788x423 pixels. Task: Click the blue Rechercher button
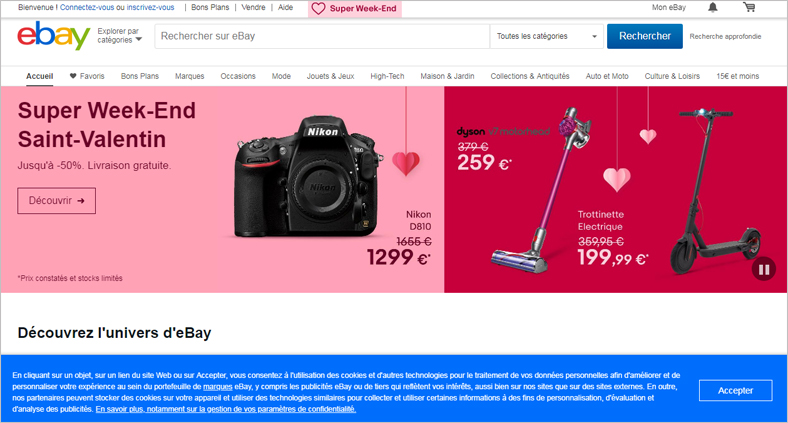pos(645,36)
